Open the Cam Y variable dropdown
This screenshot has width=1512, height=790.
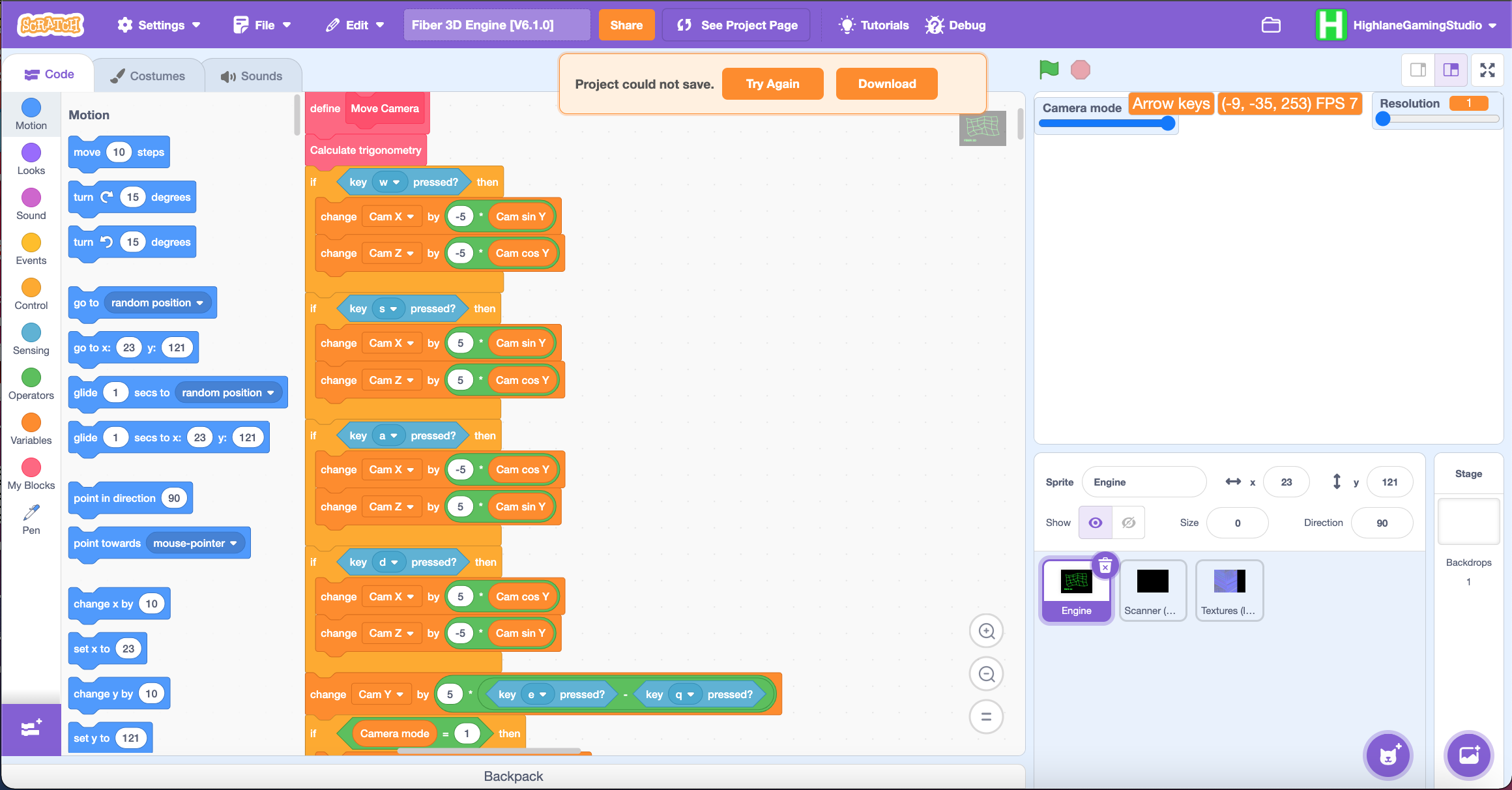pyautogui.click(x=381, y=695)
